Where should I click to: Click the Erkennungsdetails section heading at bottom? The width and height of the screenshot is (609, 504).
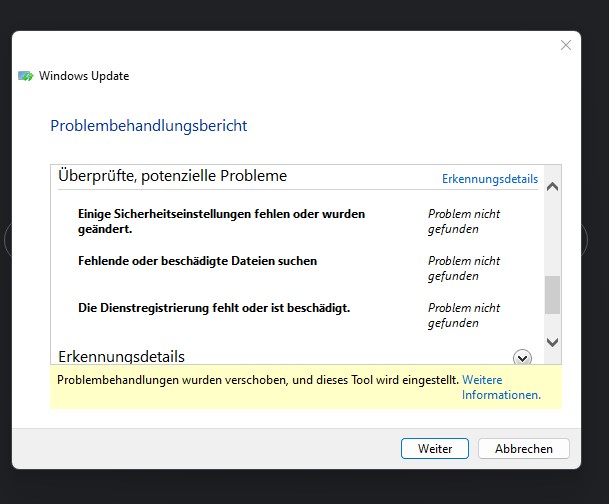coord(122,356)
